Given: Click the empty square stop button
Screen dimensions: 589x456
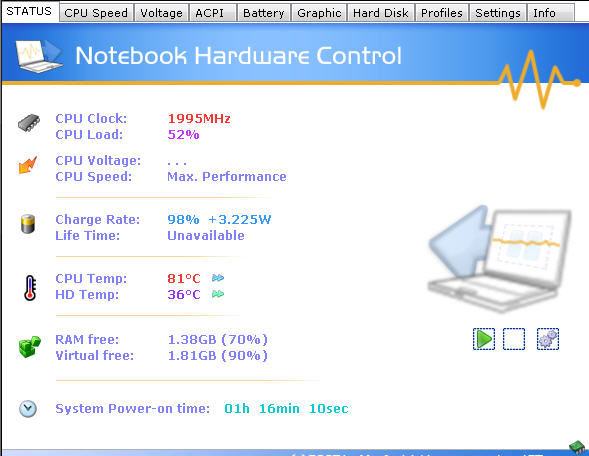Looking at the screenshot, I should pyautogui.click(x=514, y=339).
